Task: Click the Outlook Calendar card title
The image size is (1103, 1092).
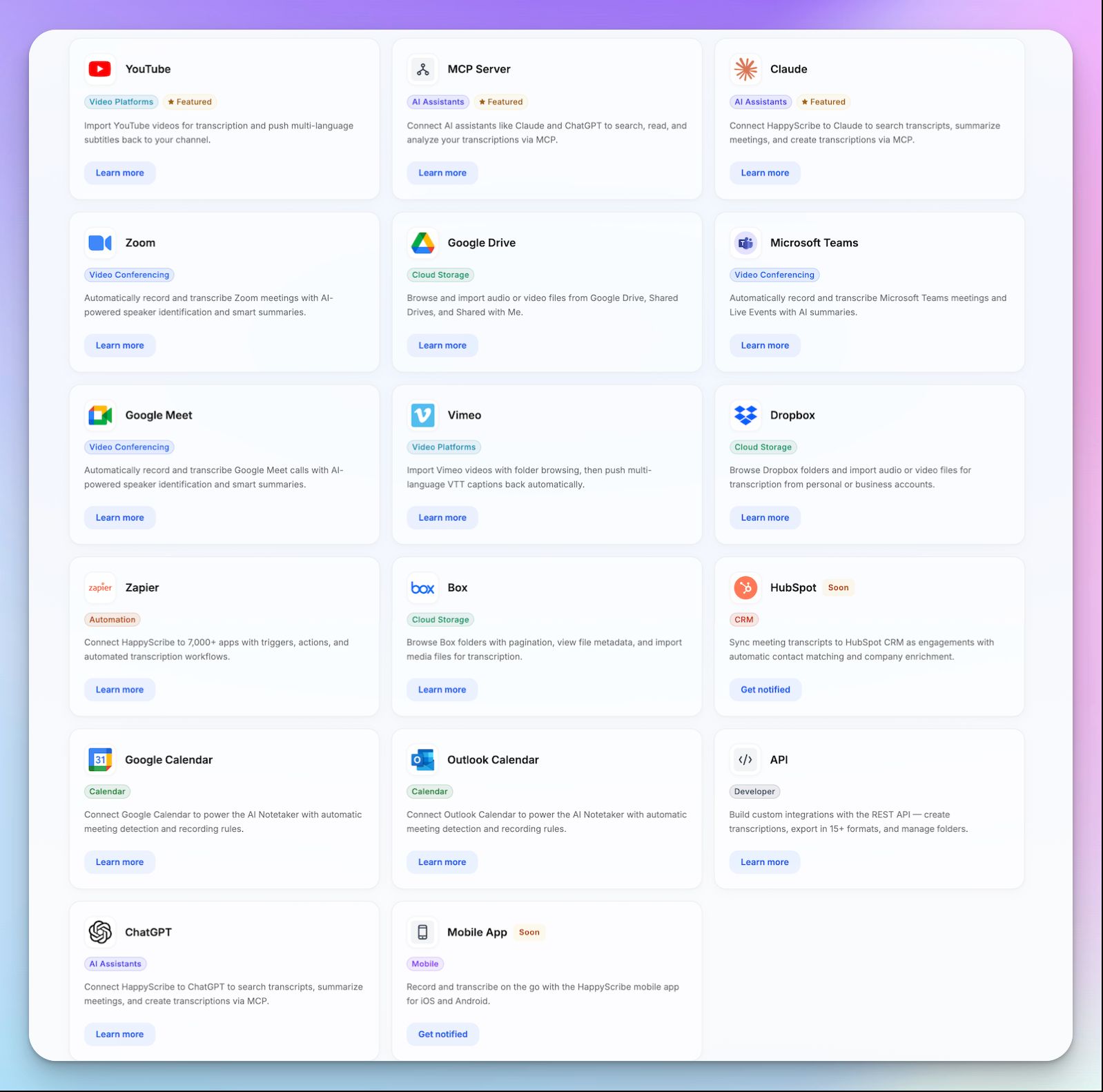Action: point(493,760)
